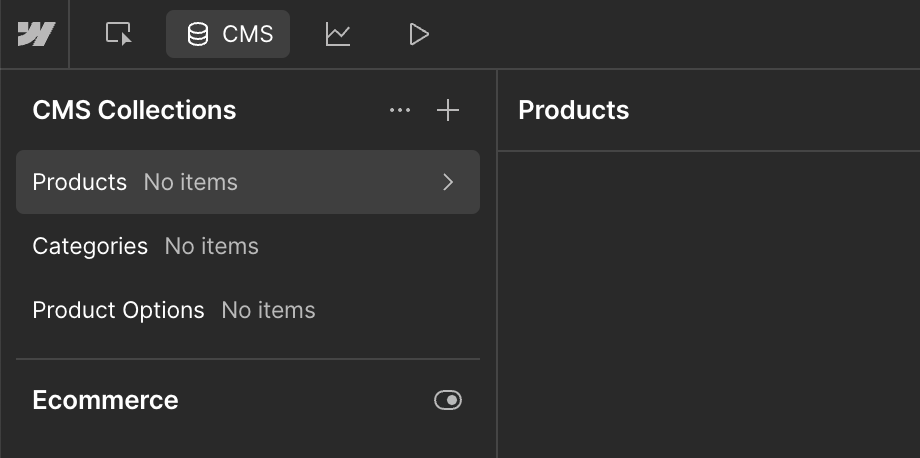Add a new collection with plus icon

(x=448, y=110)
